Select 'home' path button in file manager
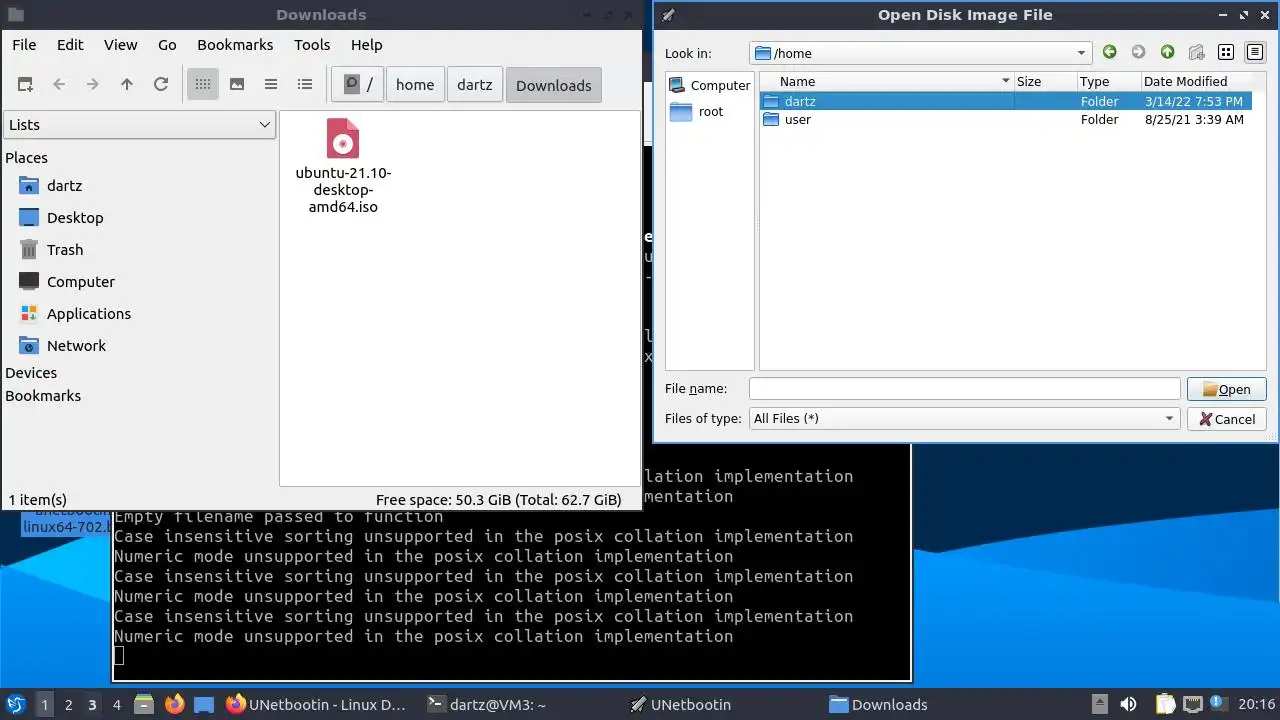 [x=415, y=85]
